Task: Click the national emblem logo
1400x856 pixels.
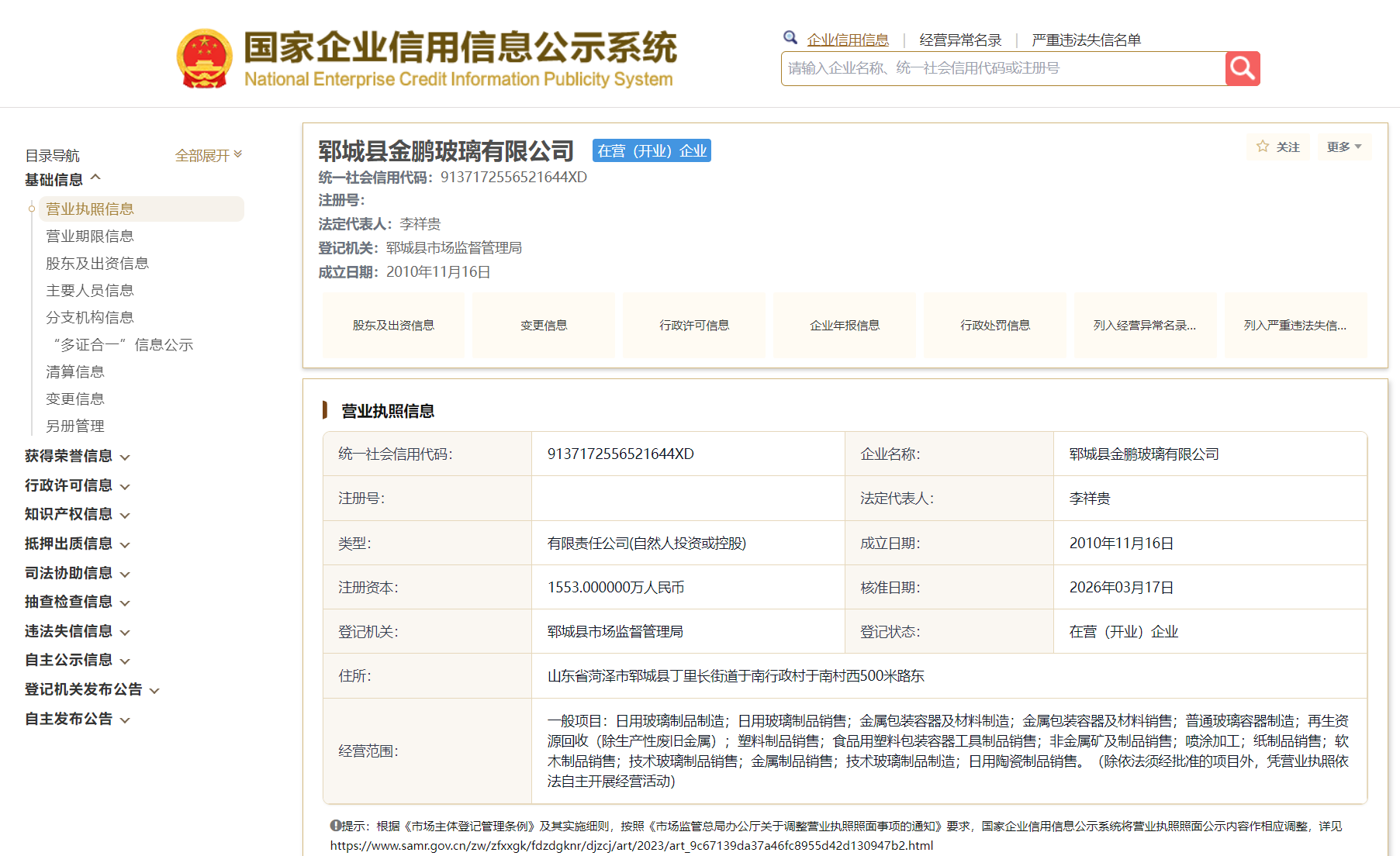Action: (205, 58)
